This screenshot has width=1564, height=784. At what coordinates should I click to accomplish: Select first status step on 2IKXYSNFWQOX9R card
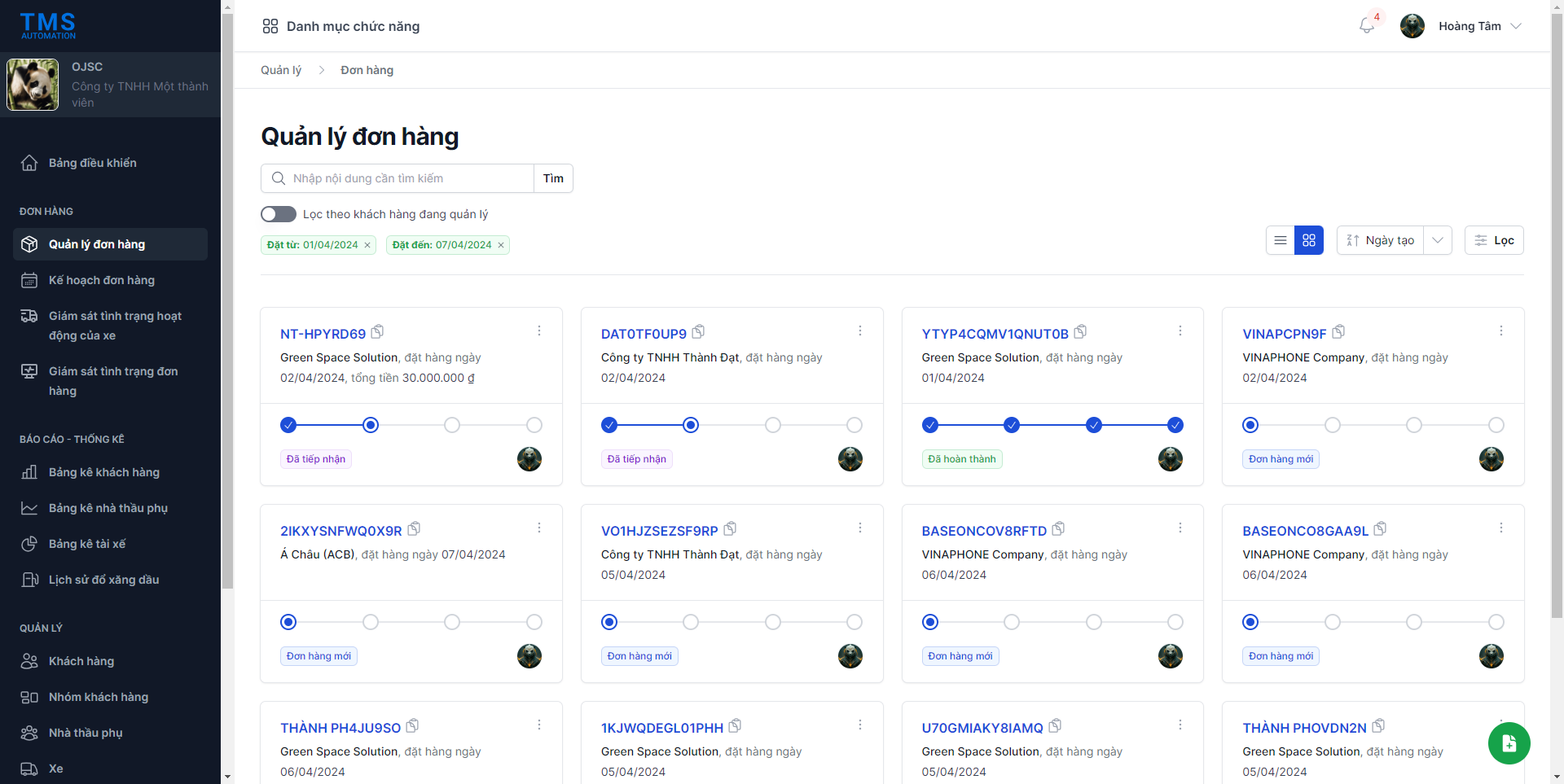tap(288, 622)
